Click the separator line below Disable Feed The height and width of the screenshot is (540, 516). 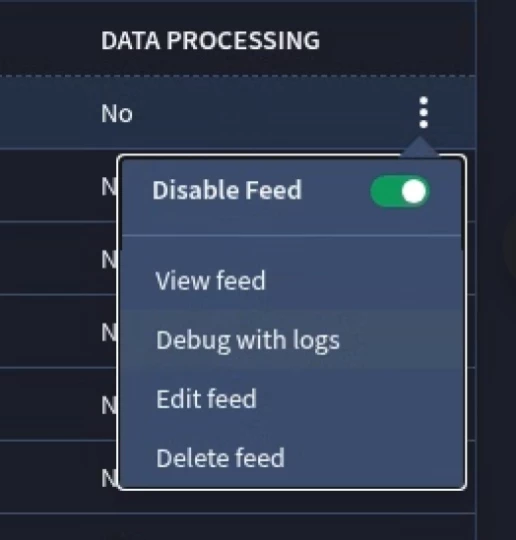point(291,236)
